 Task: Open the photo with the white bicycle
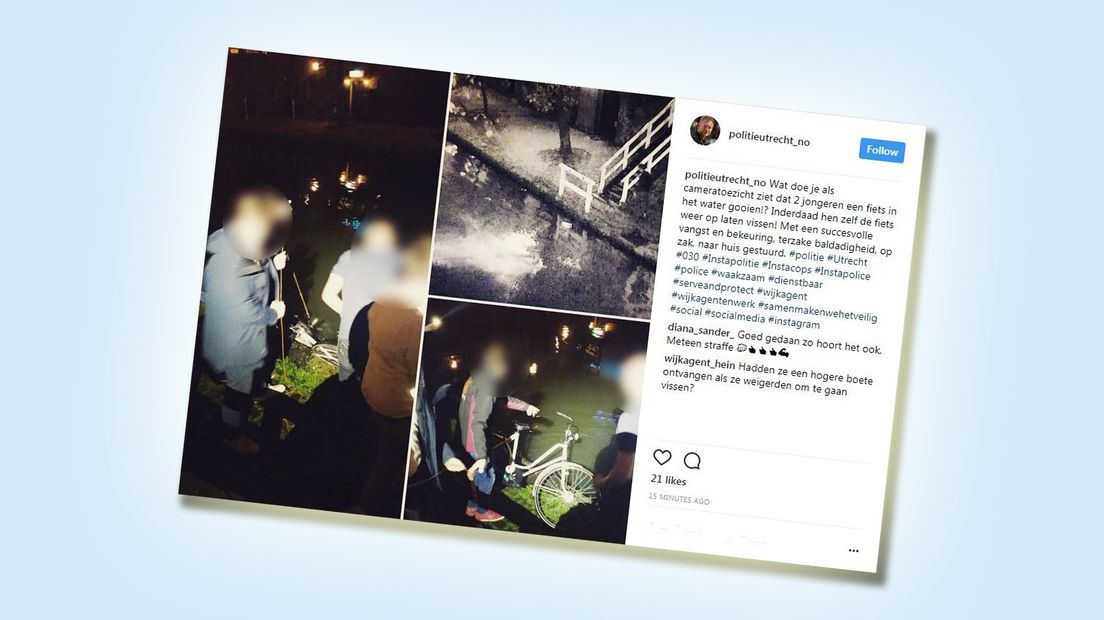pyautogui.click(x=525, y=419)
